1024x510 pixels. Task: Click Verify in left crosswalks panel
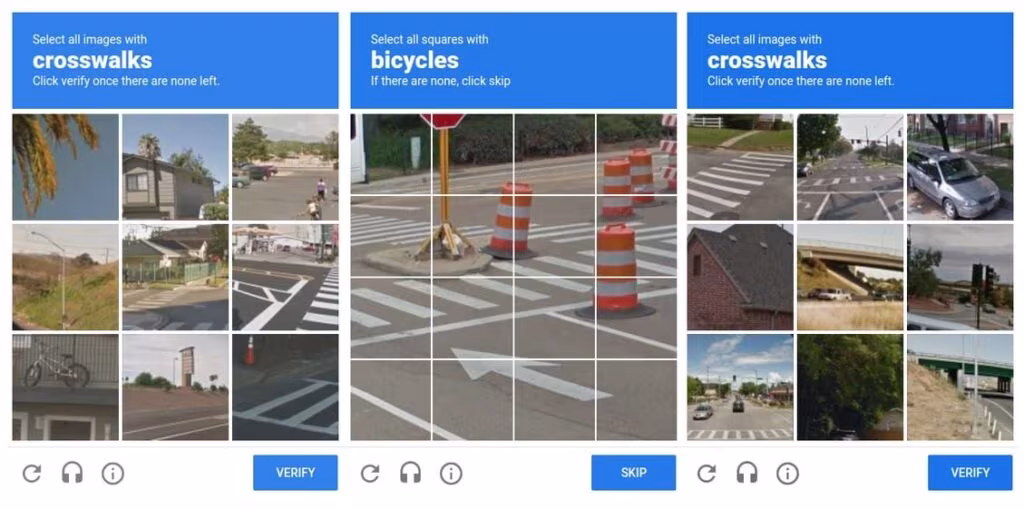click(x=295, y=473)
